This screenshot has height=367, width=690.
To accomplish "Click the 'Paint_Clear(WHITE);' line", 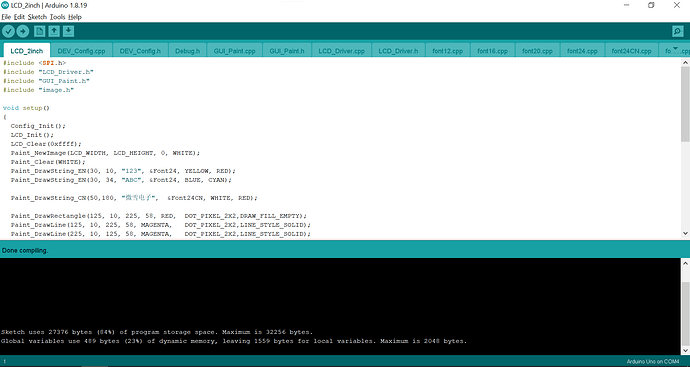I will point(48,162).
